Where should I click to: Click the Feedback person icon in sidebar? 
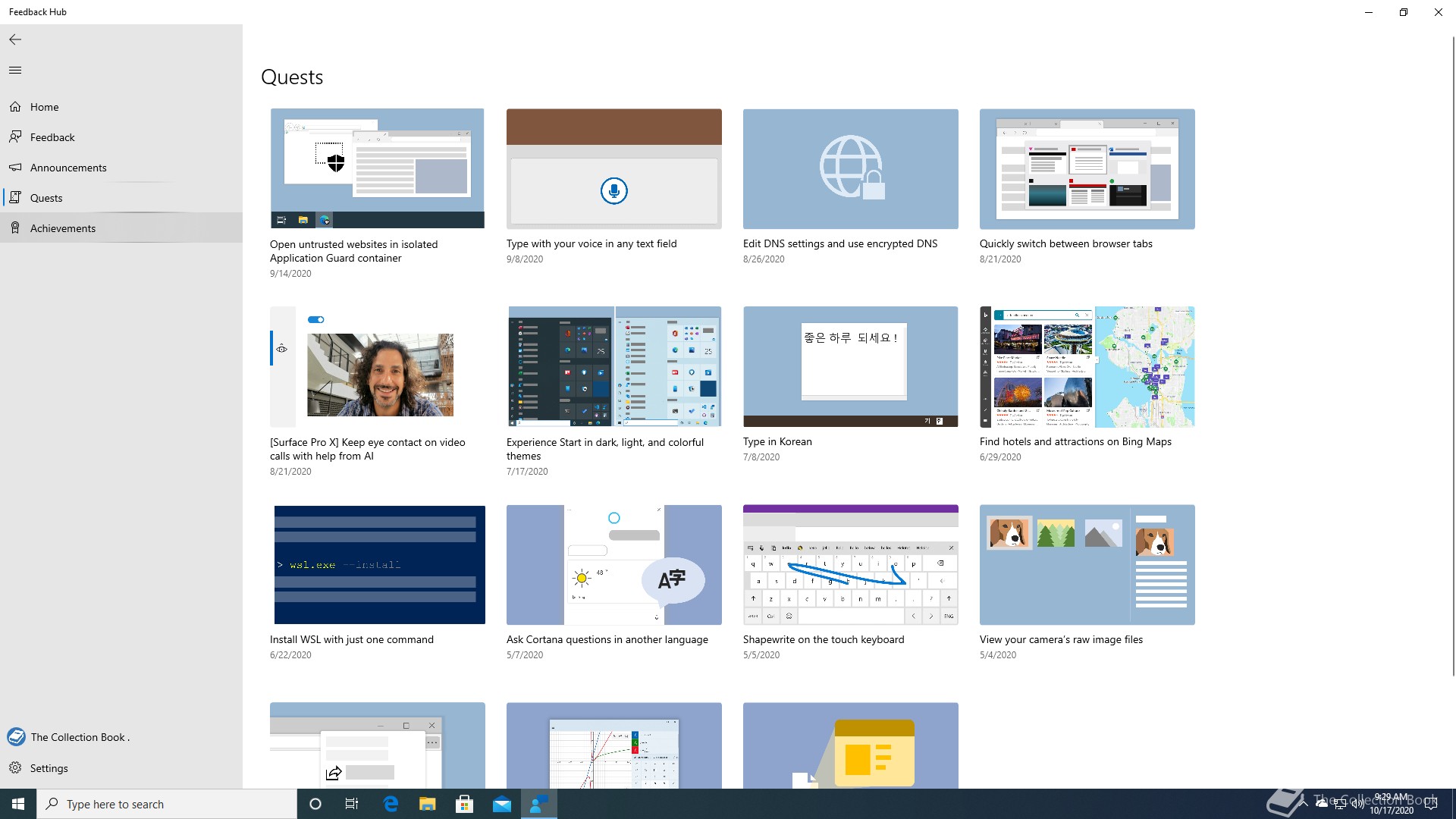15,136
